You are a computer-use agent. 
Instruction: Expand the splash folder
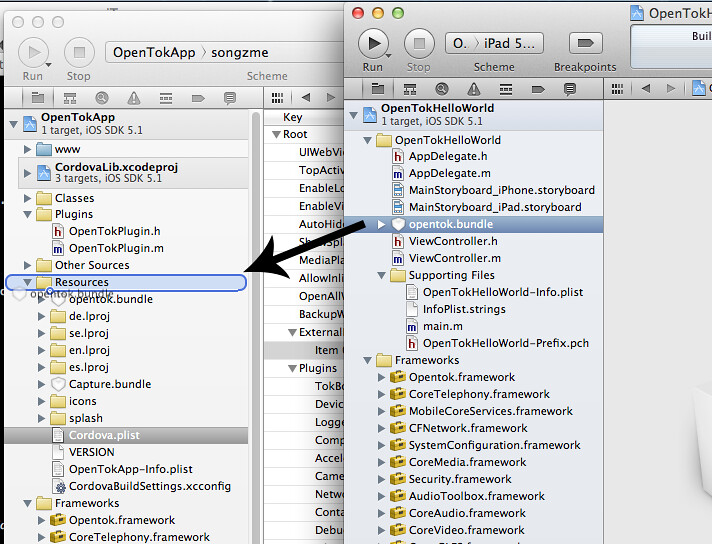[41, 418]
